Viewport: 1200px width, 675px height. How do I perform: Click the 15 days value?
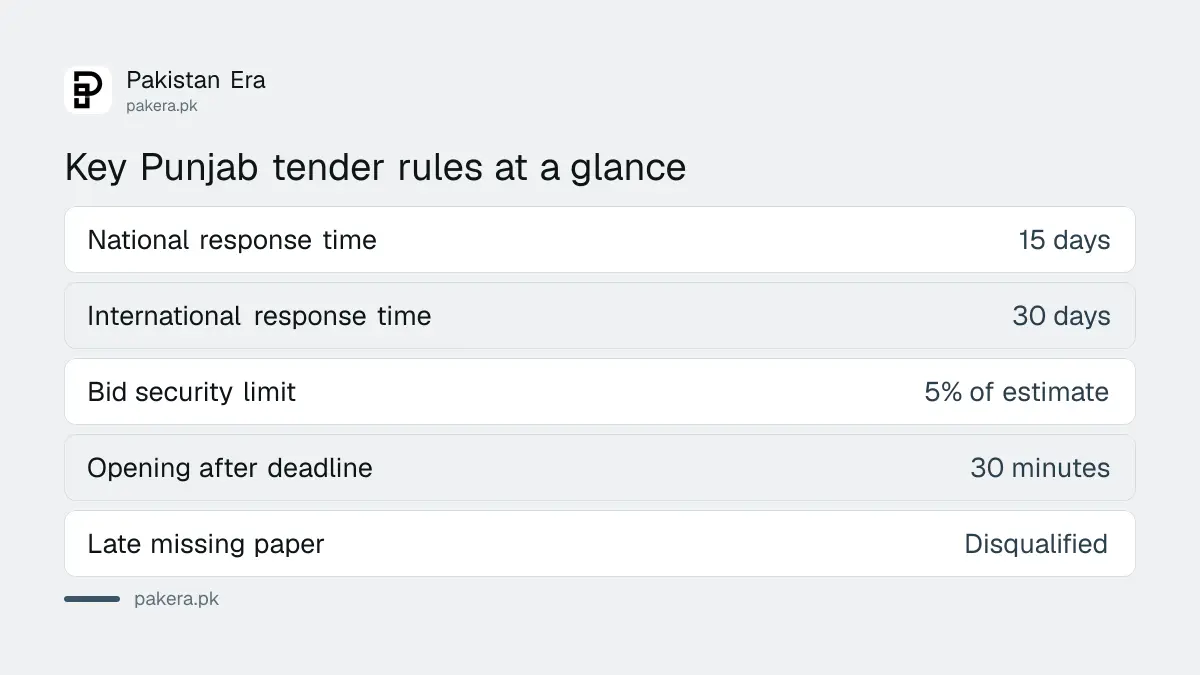(1064, 240)
